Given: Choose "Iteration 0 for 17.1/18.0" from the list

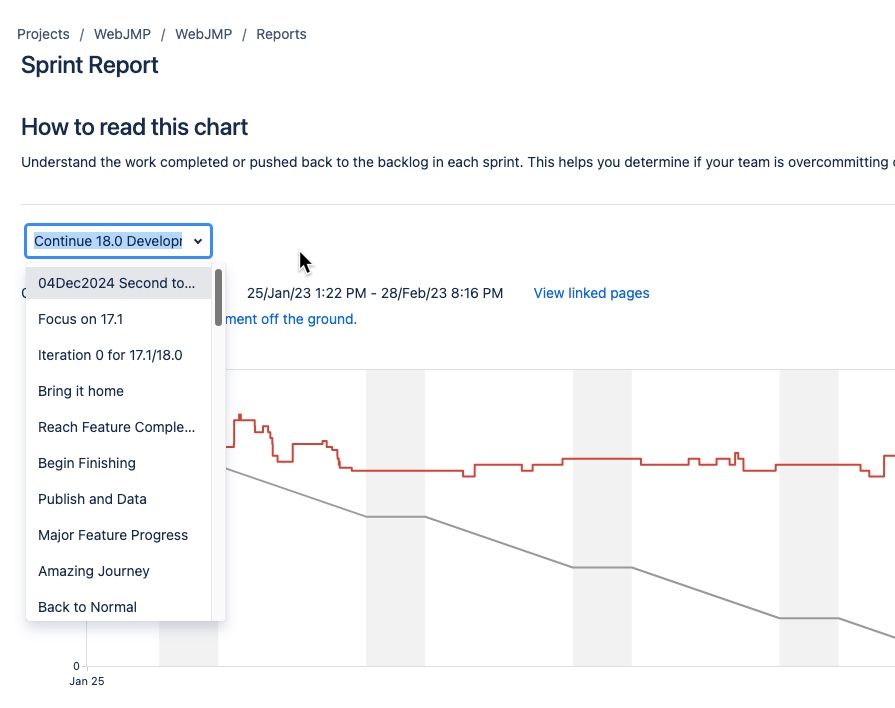Looking at the screenshot, I should pos(109,355).
